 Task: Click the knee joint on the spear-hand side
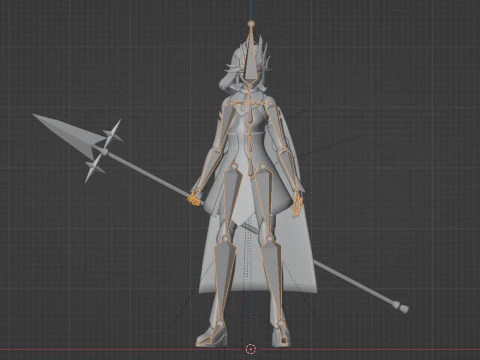tap(225, 238)
